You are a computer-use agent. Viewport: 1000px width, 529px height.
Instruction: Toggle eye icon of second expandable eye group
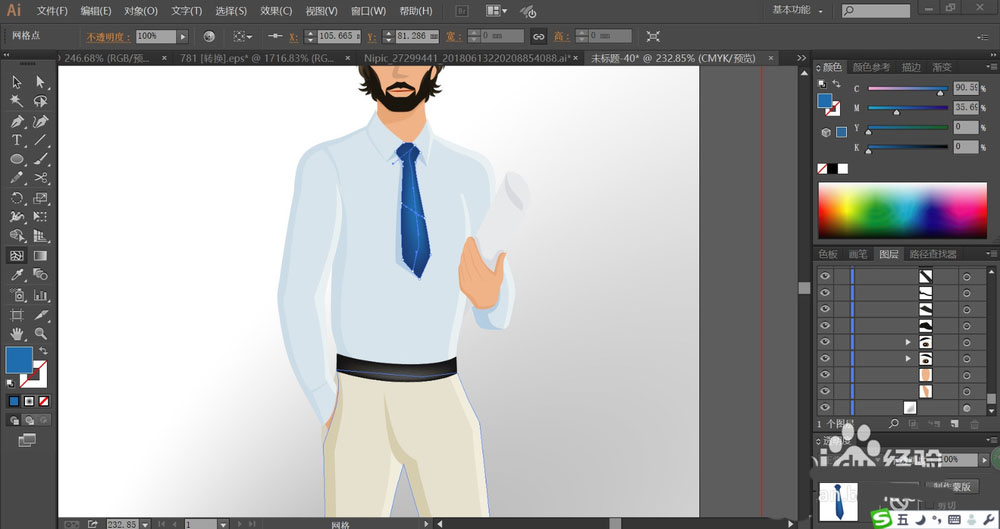[x=825, y=359]
